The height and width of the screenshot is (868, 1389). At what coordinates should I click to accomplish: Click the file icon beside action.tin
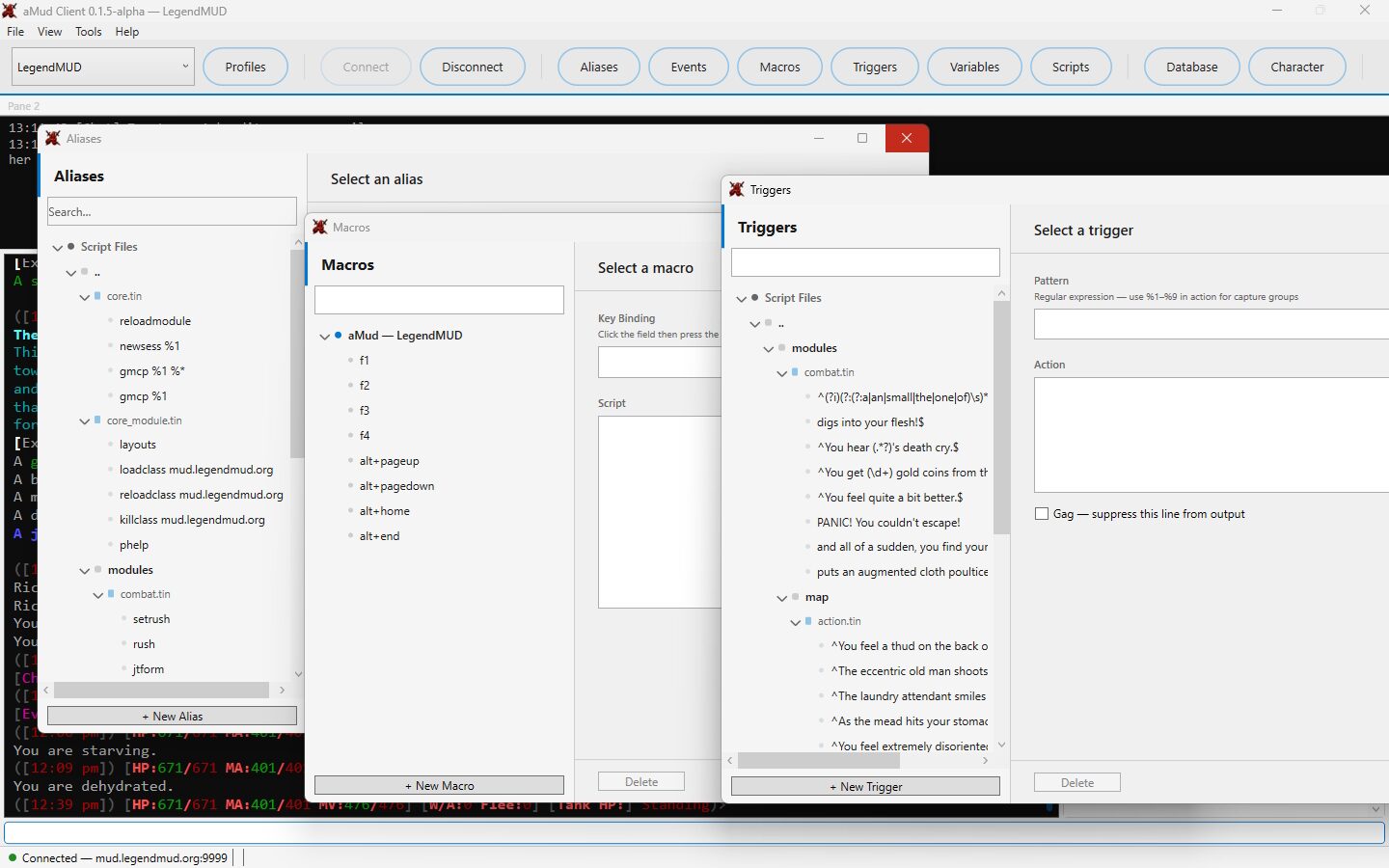pos(808,621)
